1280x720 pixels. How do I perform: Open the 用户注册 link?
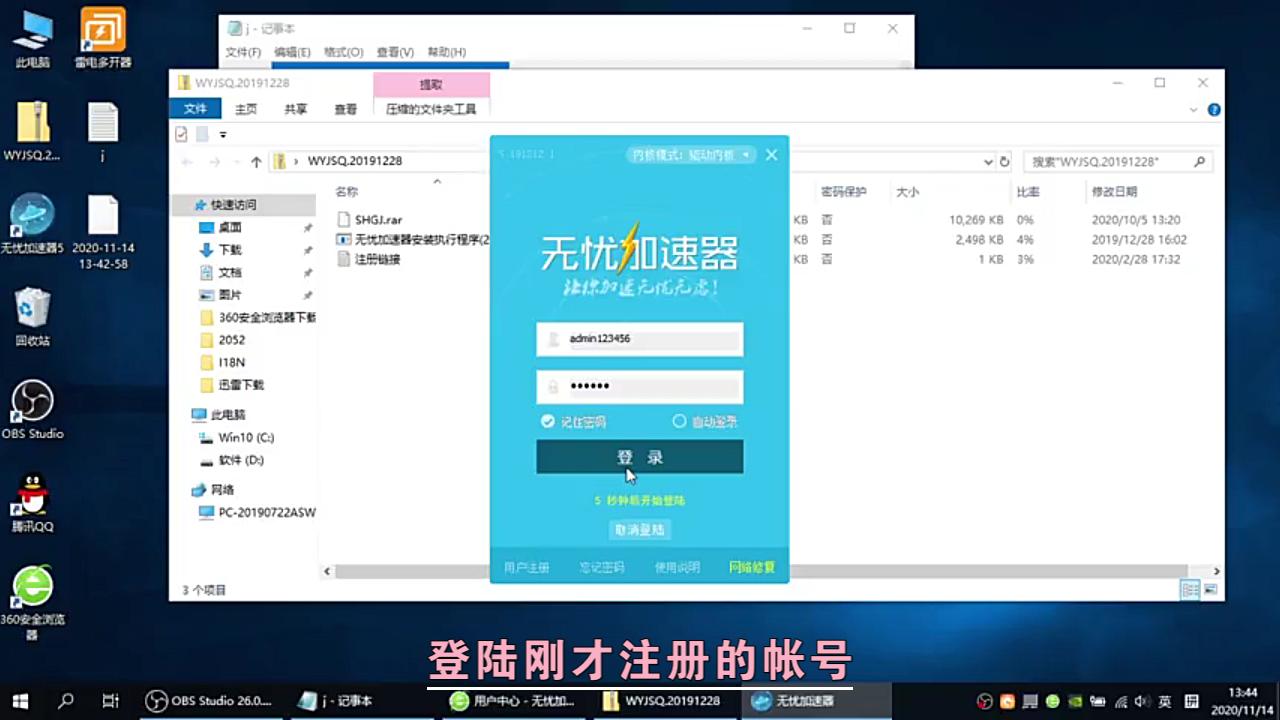(x=527, y=567)
